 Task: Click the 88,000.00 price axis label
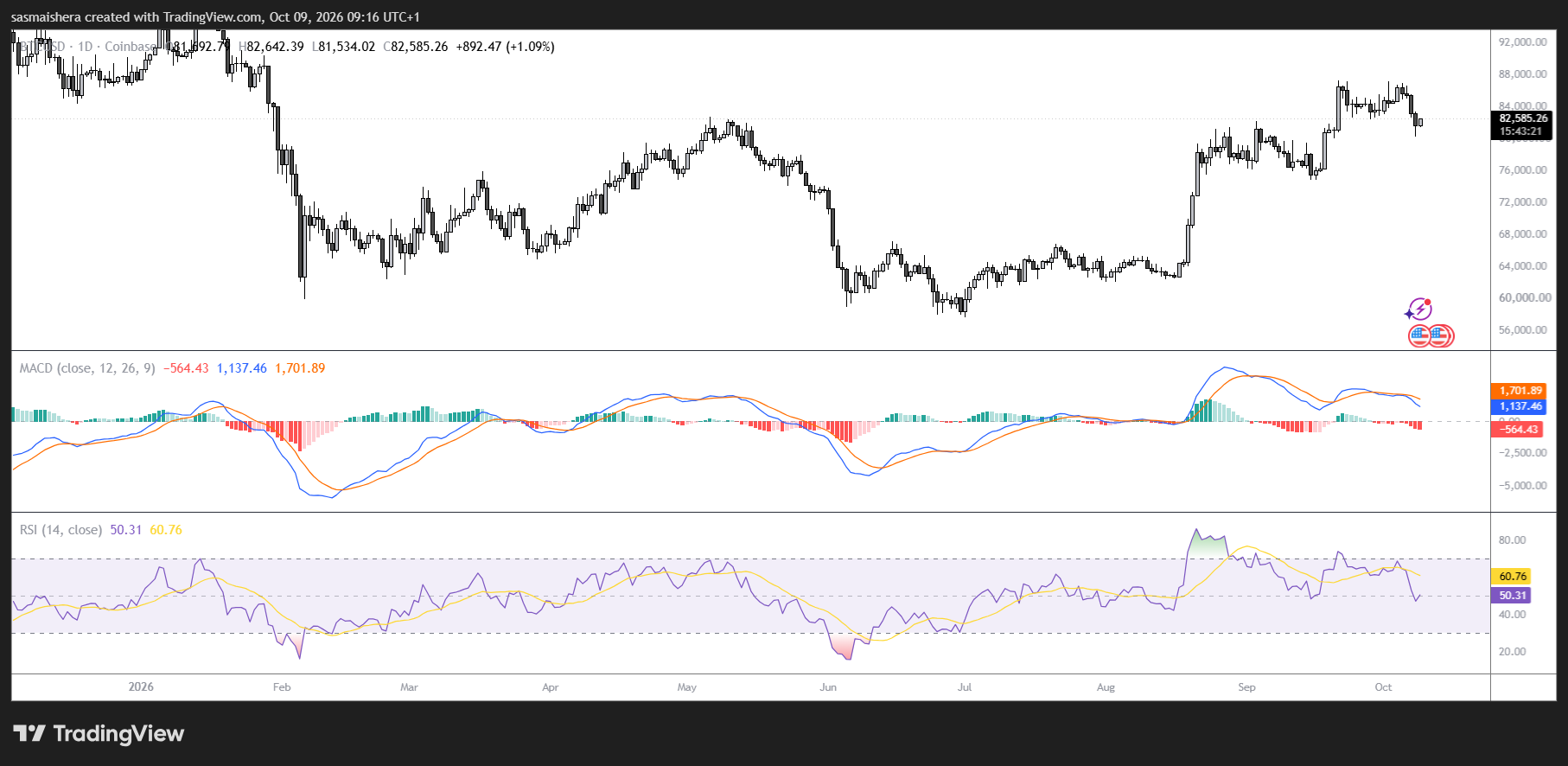point(1522,74)
